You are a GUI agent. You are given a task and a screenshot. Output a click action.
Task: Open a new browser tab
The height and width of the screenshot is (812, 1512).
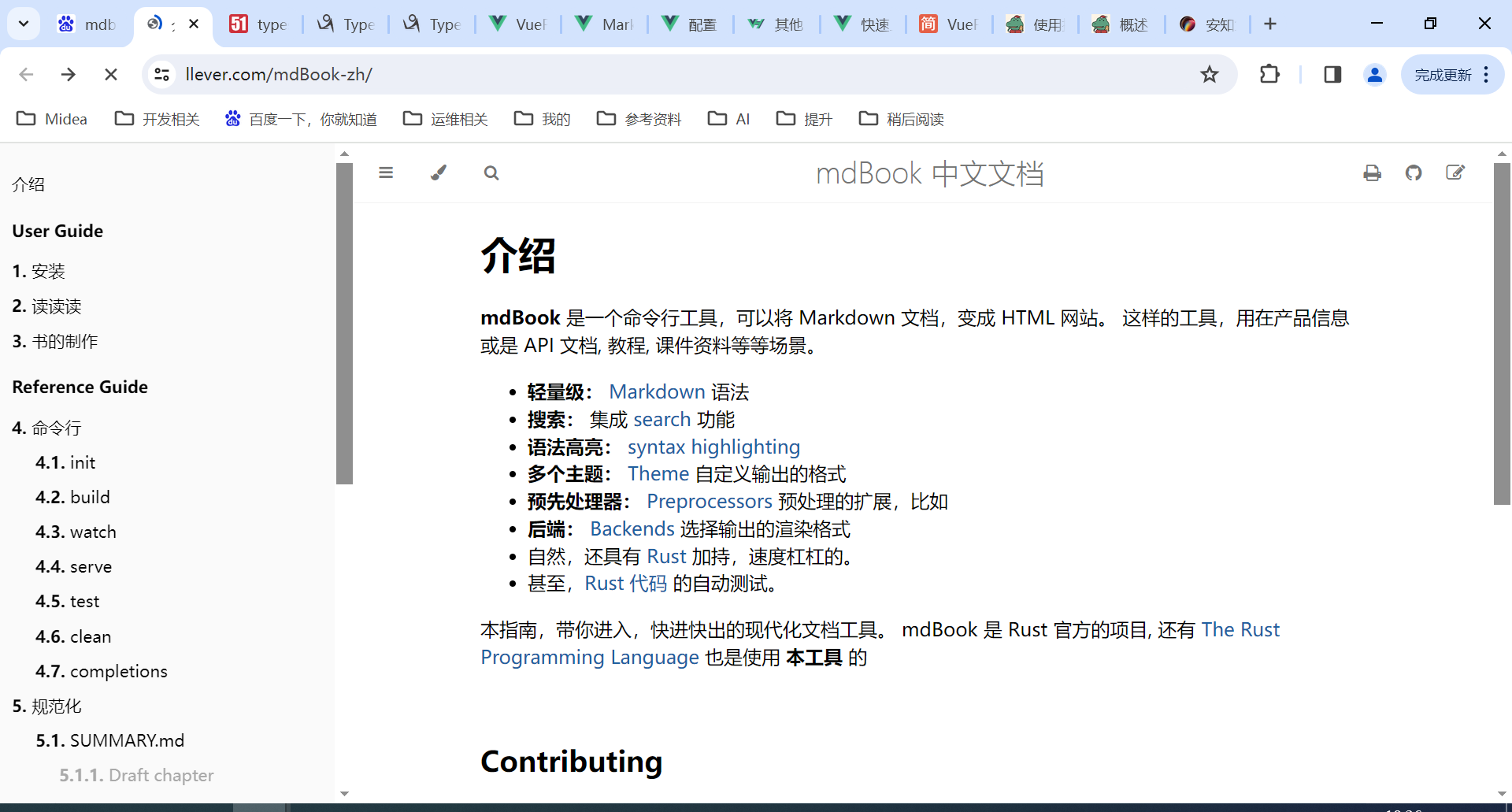coord(1270,24)
